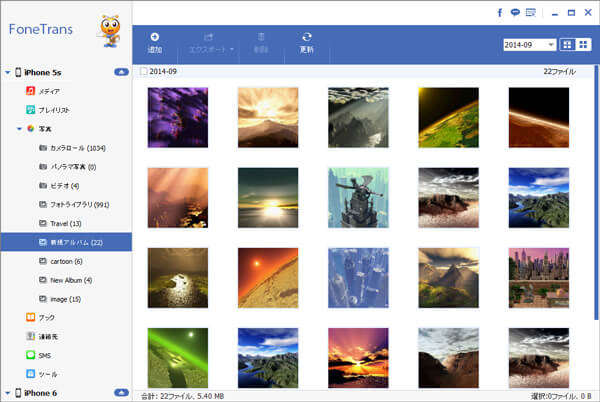Select the Travel (13) album
This screenshot has height=402, width=600.
point(65,223)
